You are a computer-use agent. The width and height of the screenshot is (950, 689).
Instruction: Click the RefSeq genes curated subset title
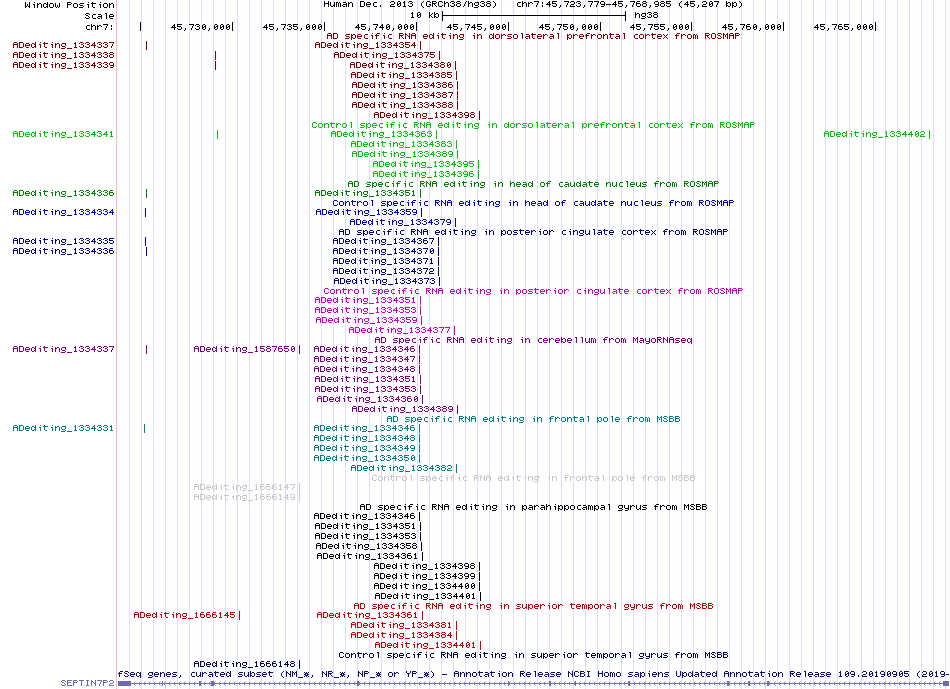pyautogui.click(x=533, y=674)
